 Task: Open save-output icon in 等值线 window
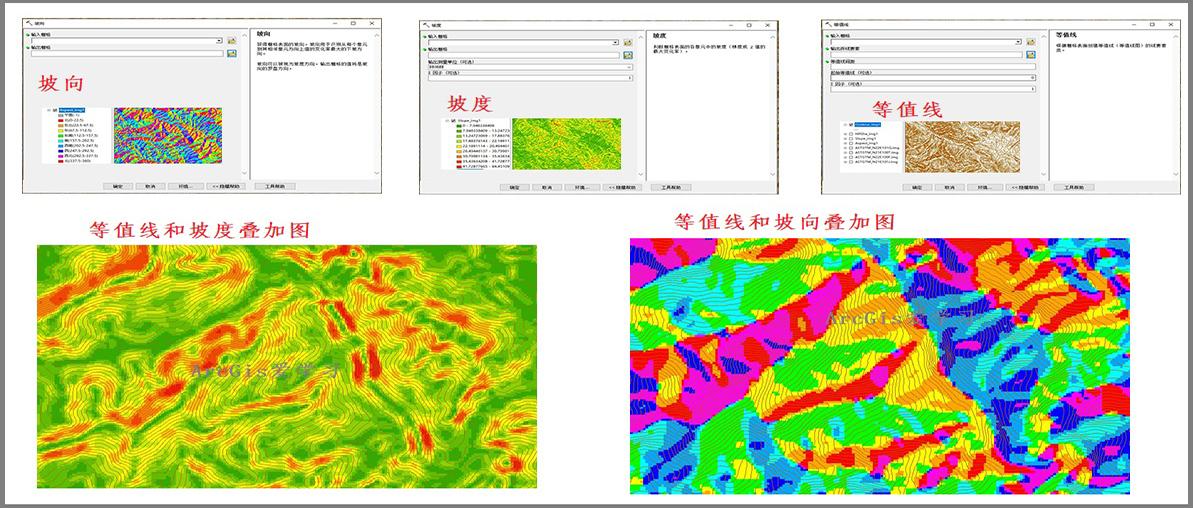pos(1031,55)
